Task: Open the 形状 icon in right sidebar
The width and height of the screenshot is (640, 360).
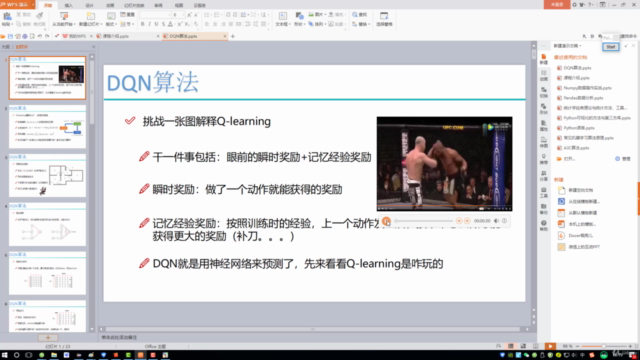Action: coord(544,109)
